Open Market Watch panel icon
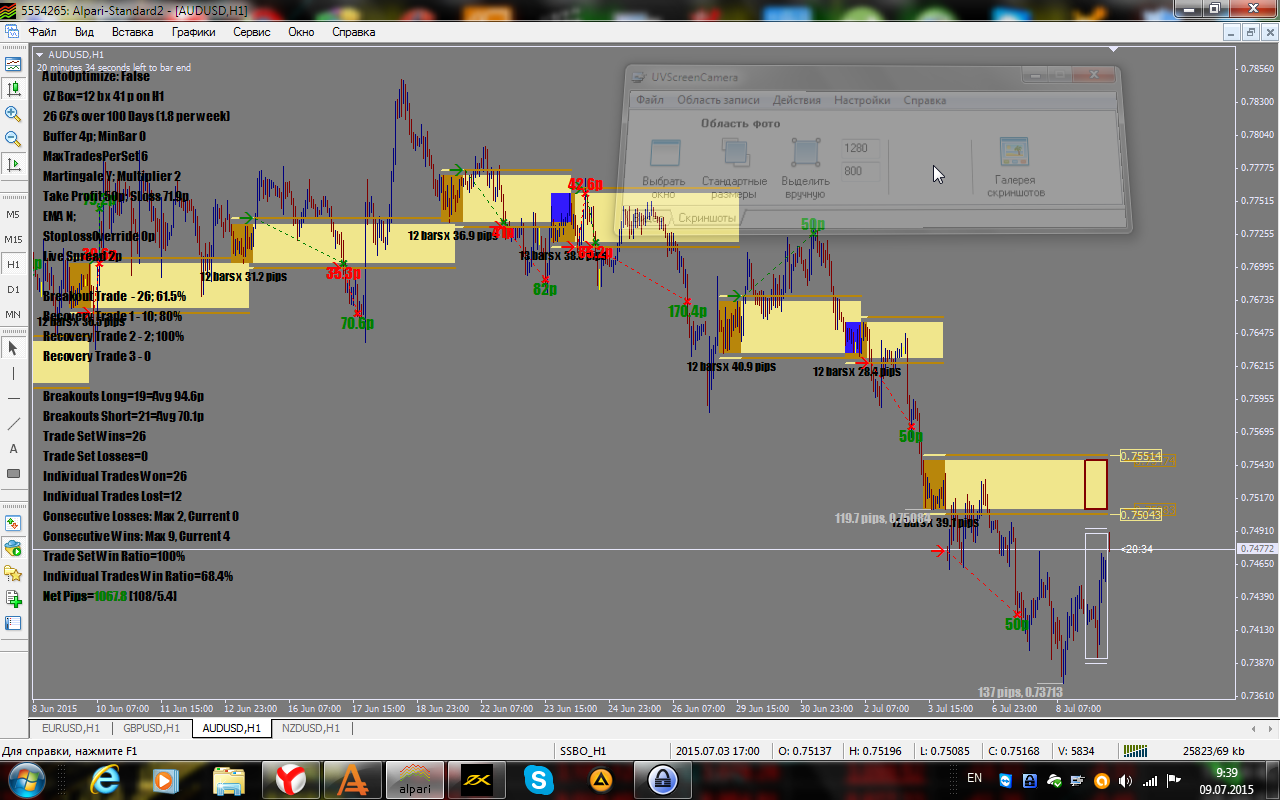This screenshot has height=800, width=1280. [x=13, y=522]
